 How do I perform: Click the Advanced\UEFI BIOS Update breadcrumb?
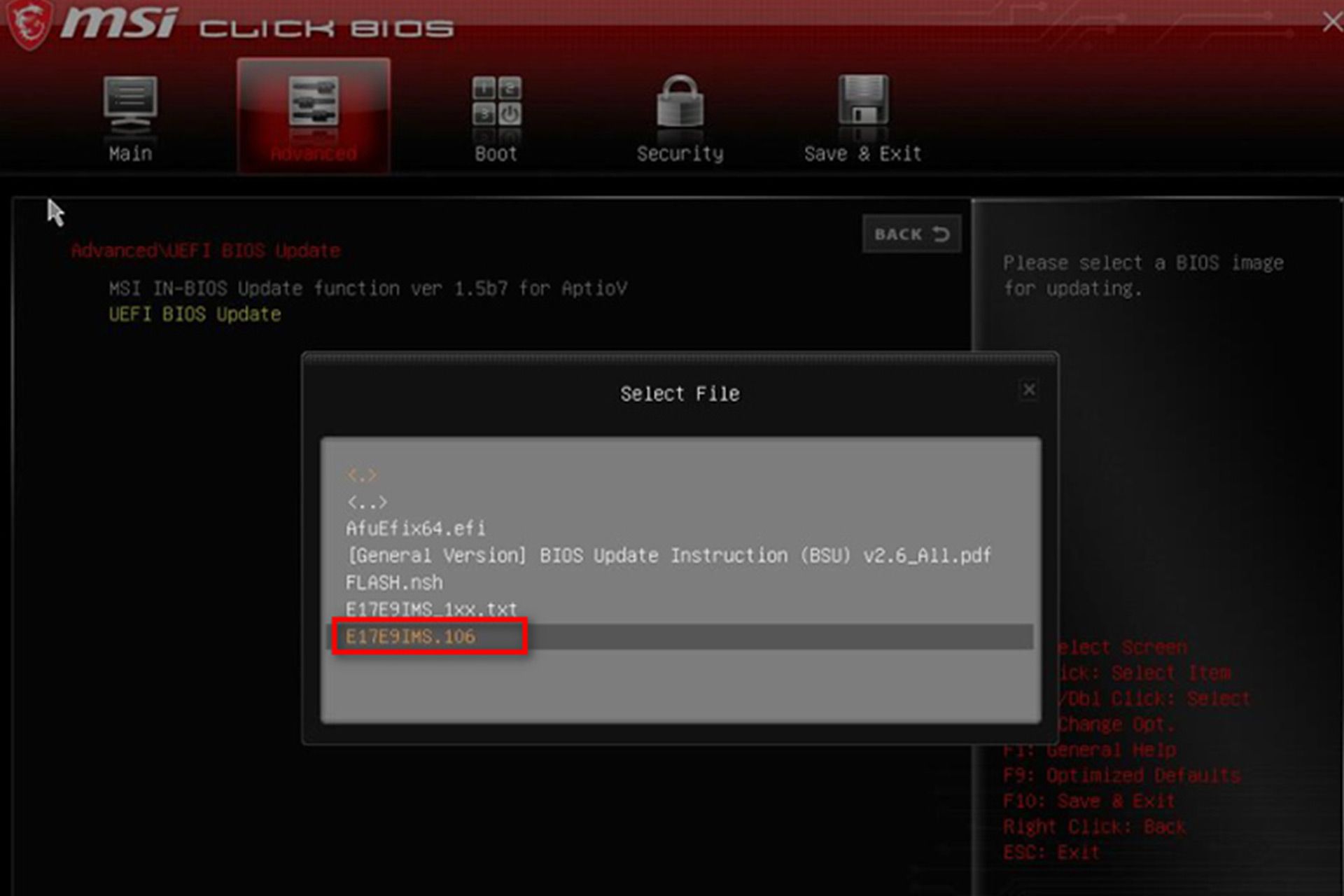tap(206, 251)
